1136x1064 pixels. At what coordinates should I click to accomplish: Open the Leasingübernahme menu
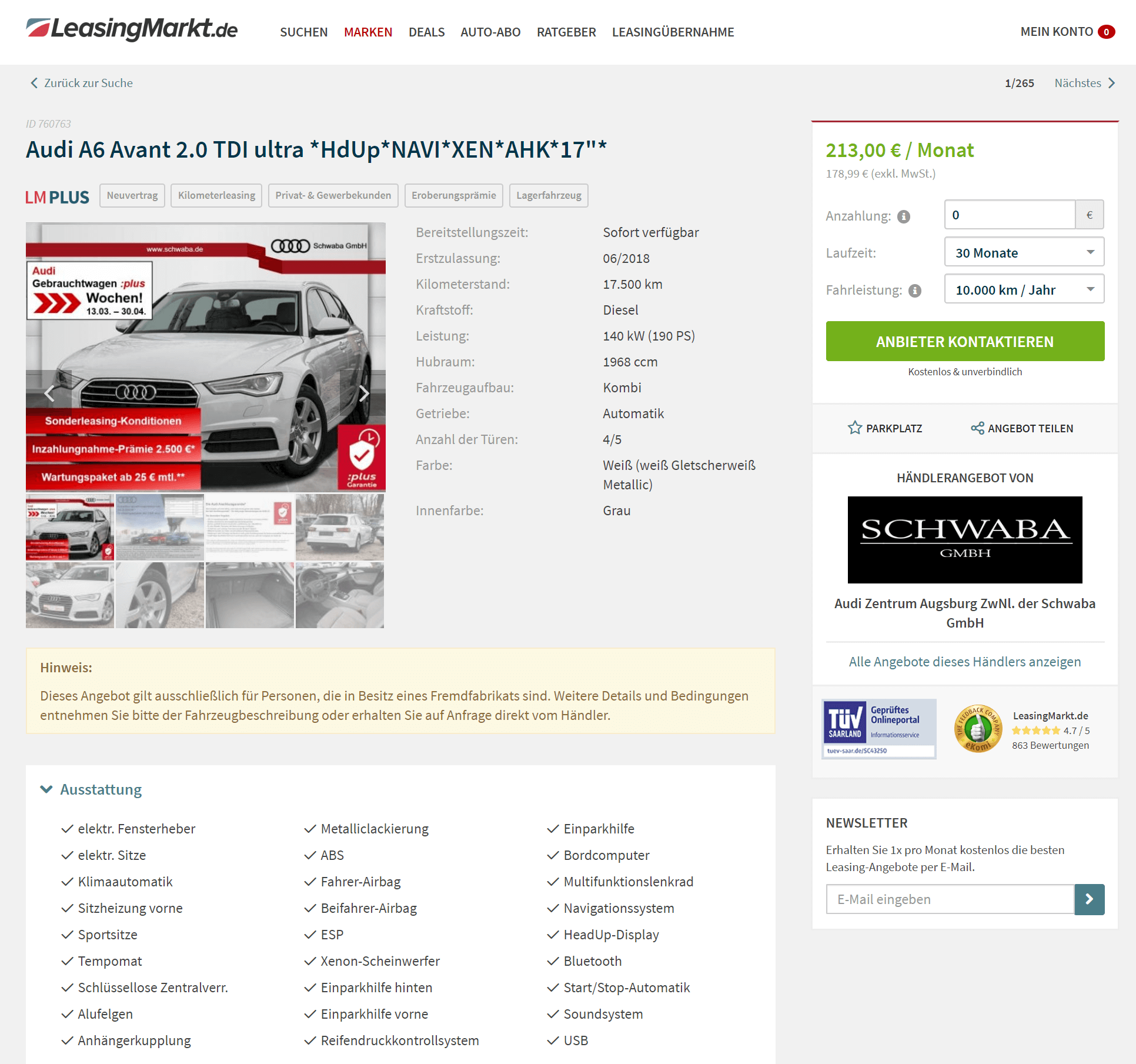673,32
